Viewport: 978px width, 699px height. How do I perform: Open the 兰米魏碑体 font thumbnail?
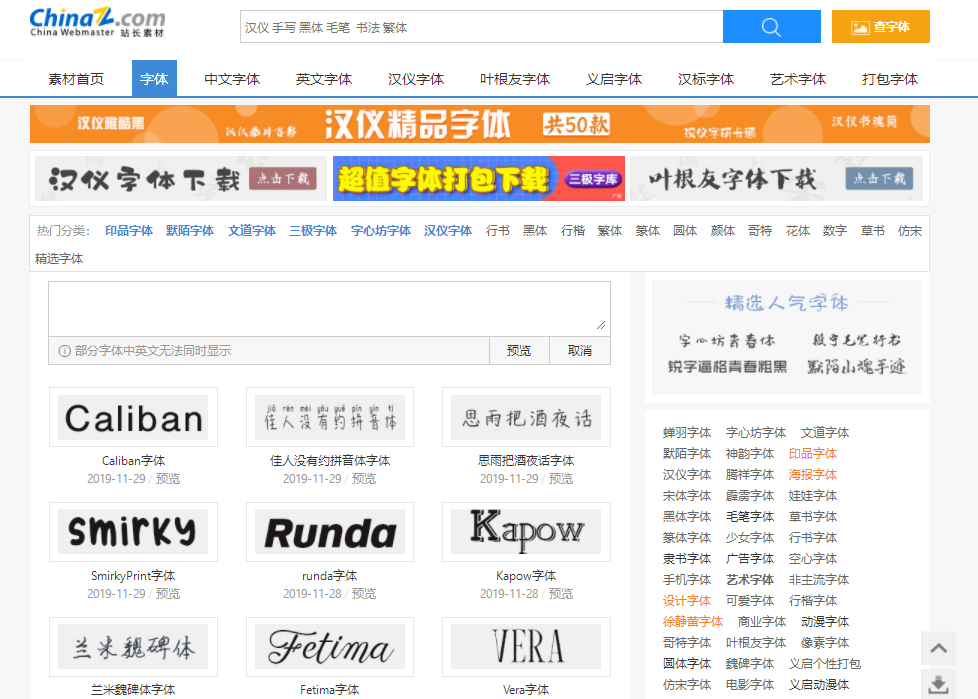(133, 647)
